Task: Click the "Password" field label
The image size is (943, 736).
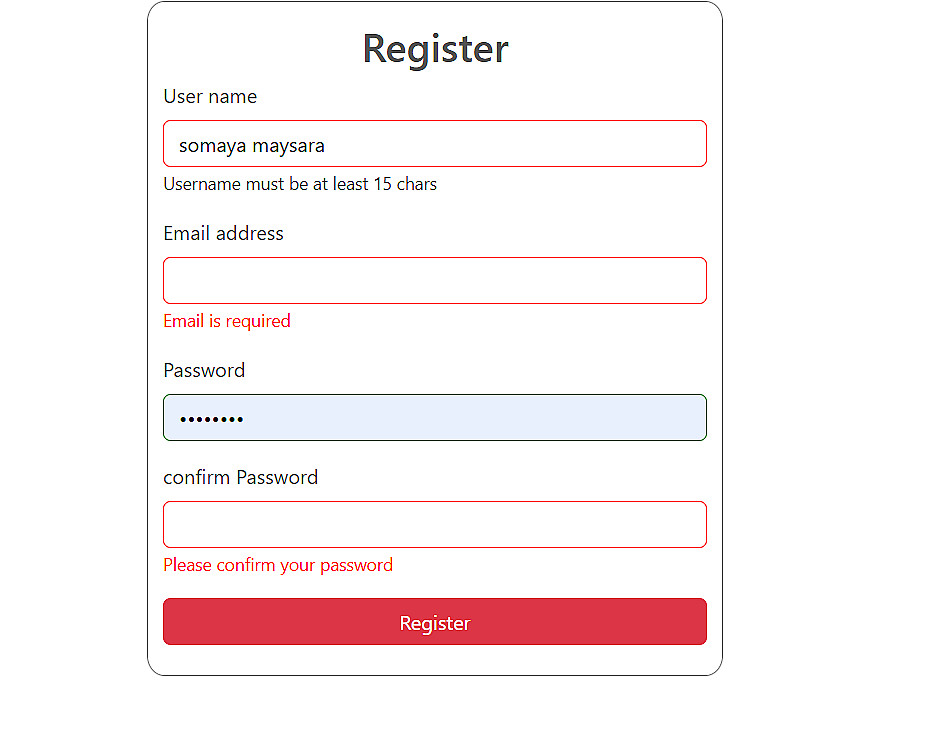Action: tap(204, 370)
